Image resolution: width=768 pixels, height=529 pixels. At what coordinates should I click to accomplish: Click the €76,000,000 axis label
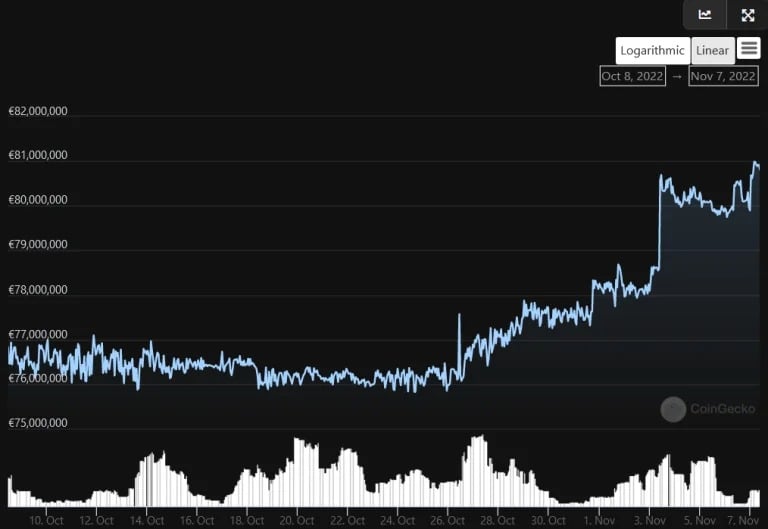(38, 378)
